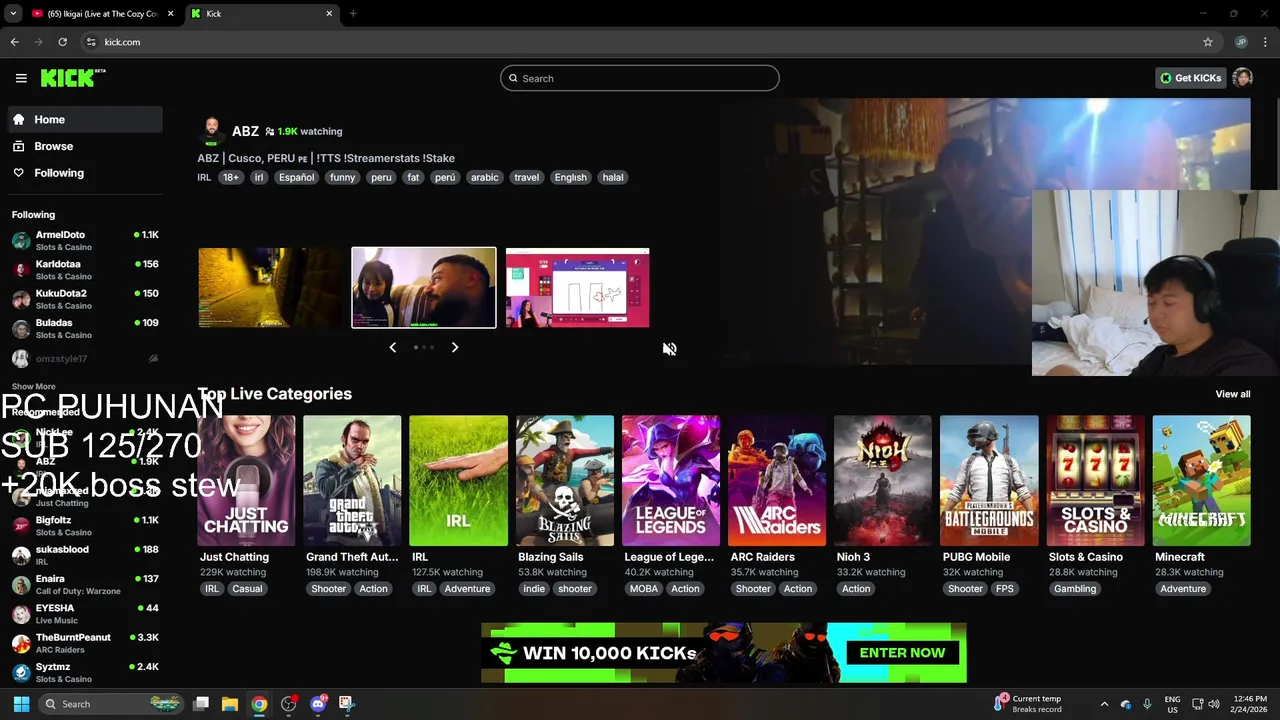Click TheBurntPeanut's avatar in the sidebar
This screenshot has height=720, width=1280.
pyautogui.click(x=21, y=643)
